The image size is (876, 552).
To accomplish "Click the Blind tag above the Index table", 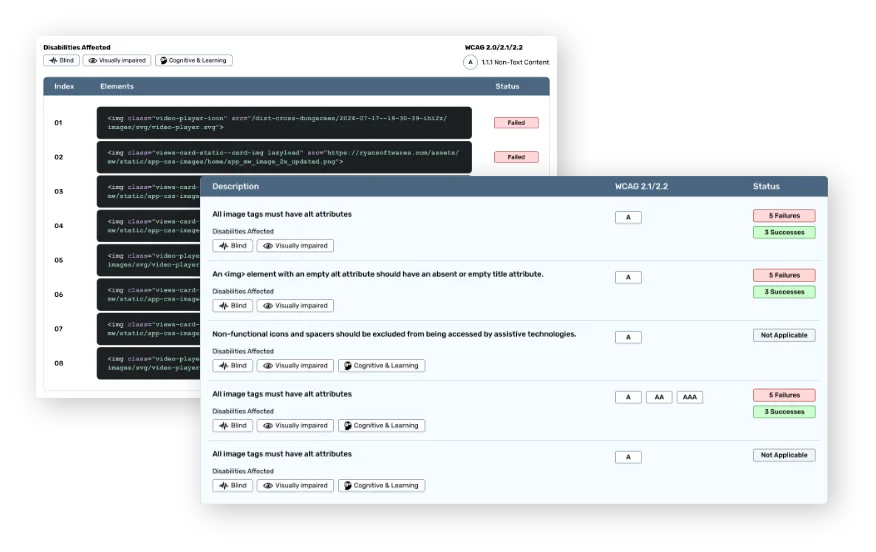I will [x=61, y=60].
